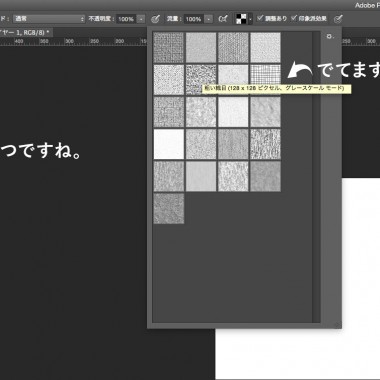Select first pattern thumbnail in top row

[x=169, y=47]
